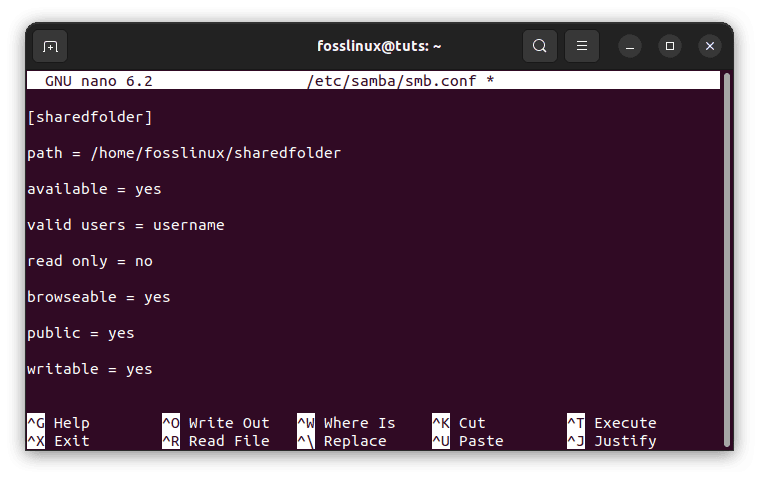Screen dimensions: 759x479
Task: Click the ^W Where Is shortcut
Action: coord(346,423)
